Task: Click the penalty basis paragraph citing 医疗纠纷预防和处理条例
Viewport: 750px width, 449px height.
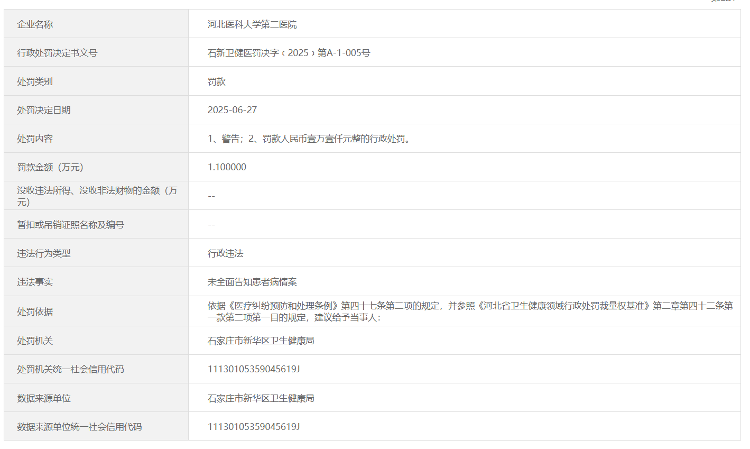Action: 470,311
